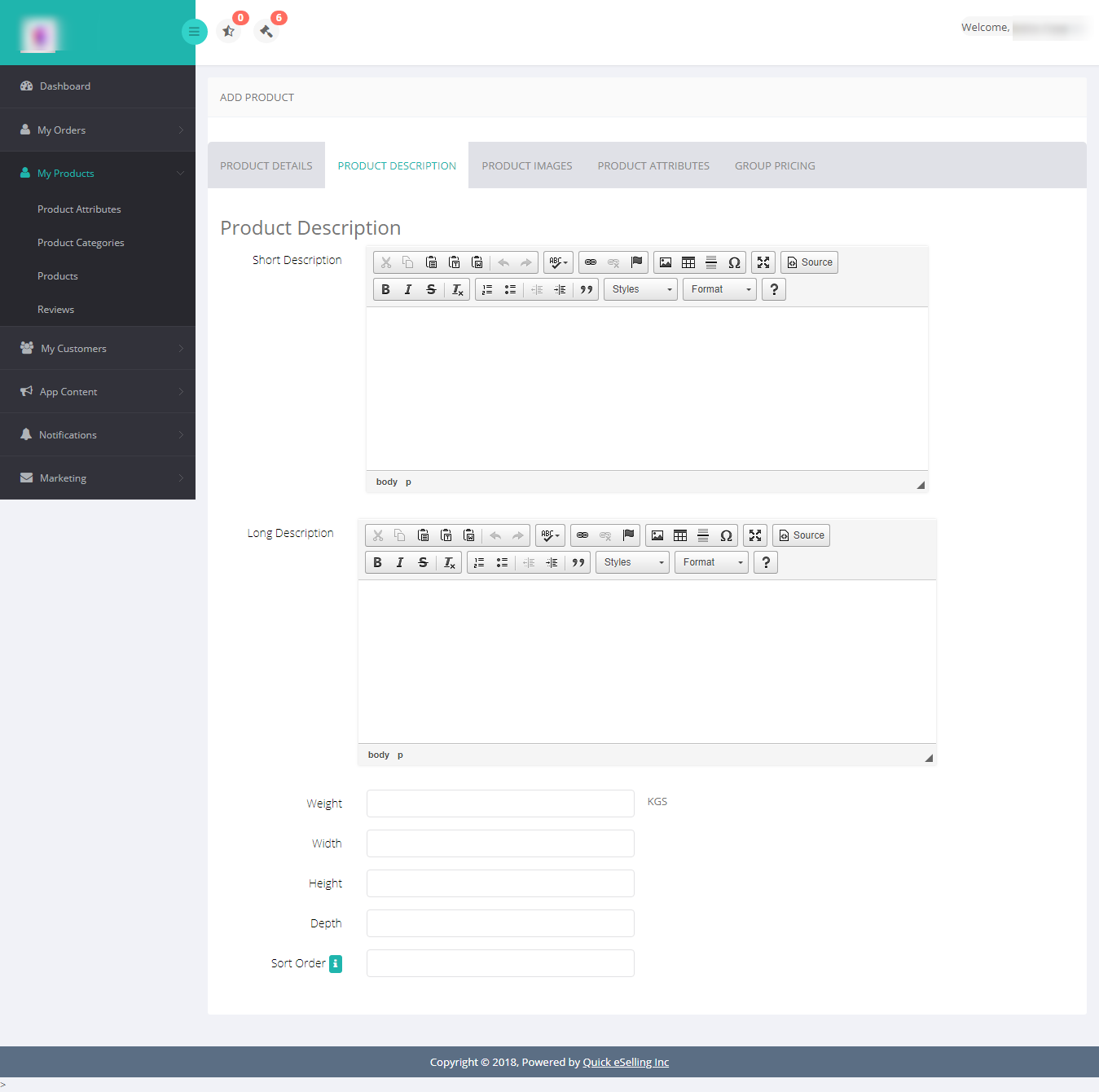Screen dimensions: 1099x1092
Task: Toggle Source view in Long Description editor
Action: (801, 535)
